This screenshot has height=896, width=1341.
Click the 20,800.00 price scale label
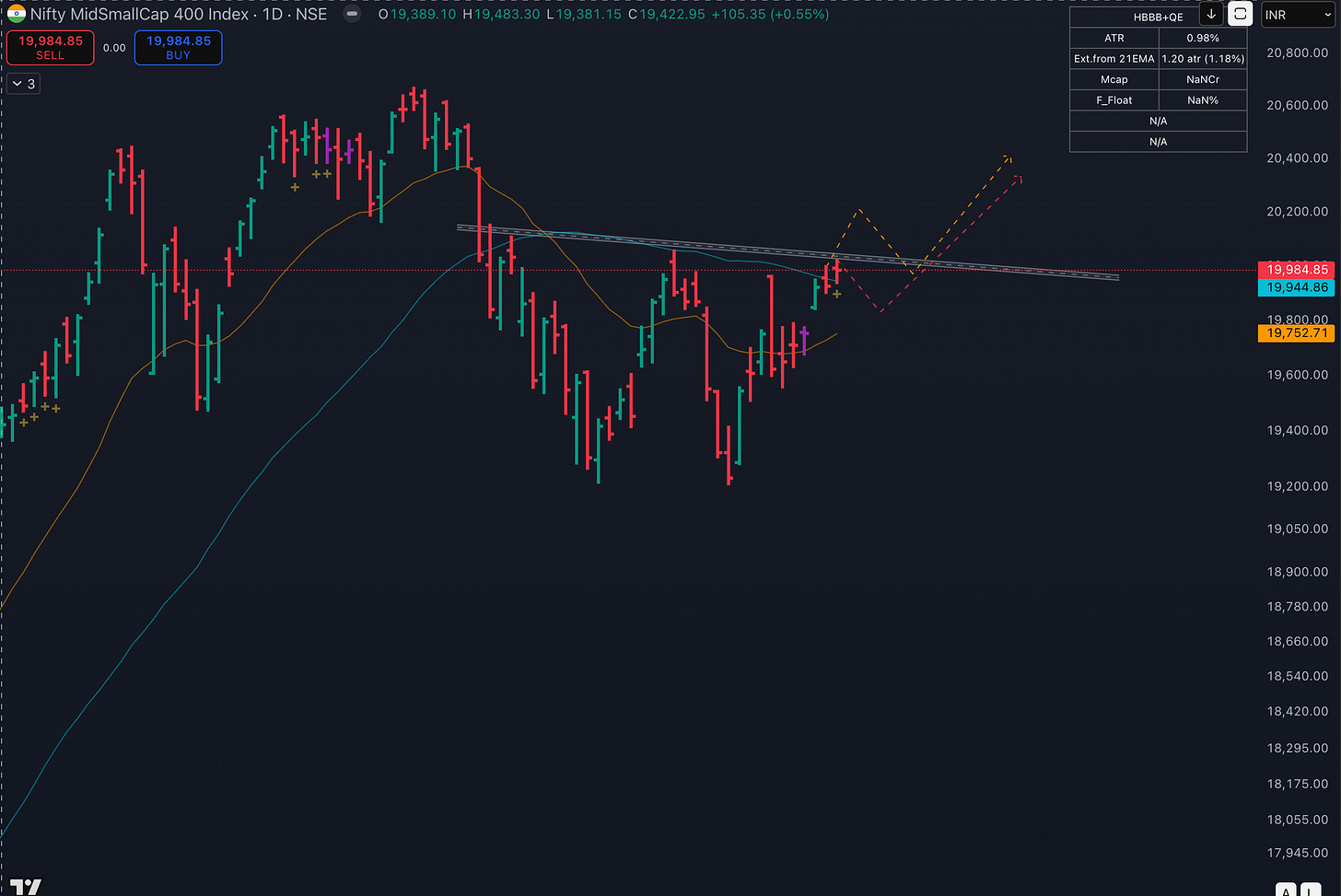pos(1298,53)
